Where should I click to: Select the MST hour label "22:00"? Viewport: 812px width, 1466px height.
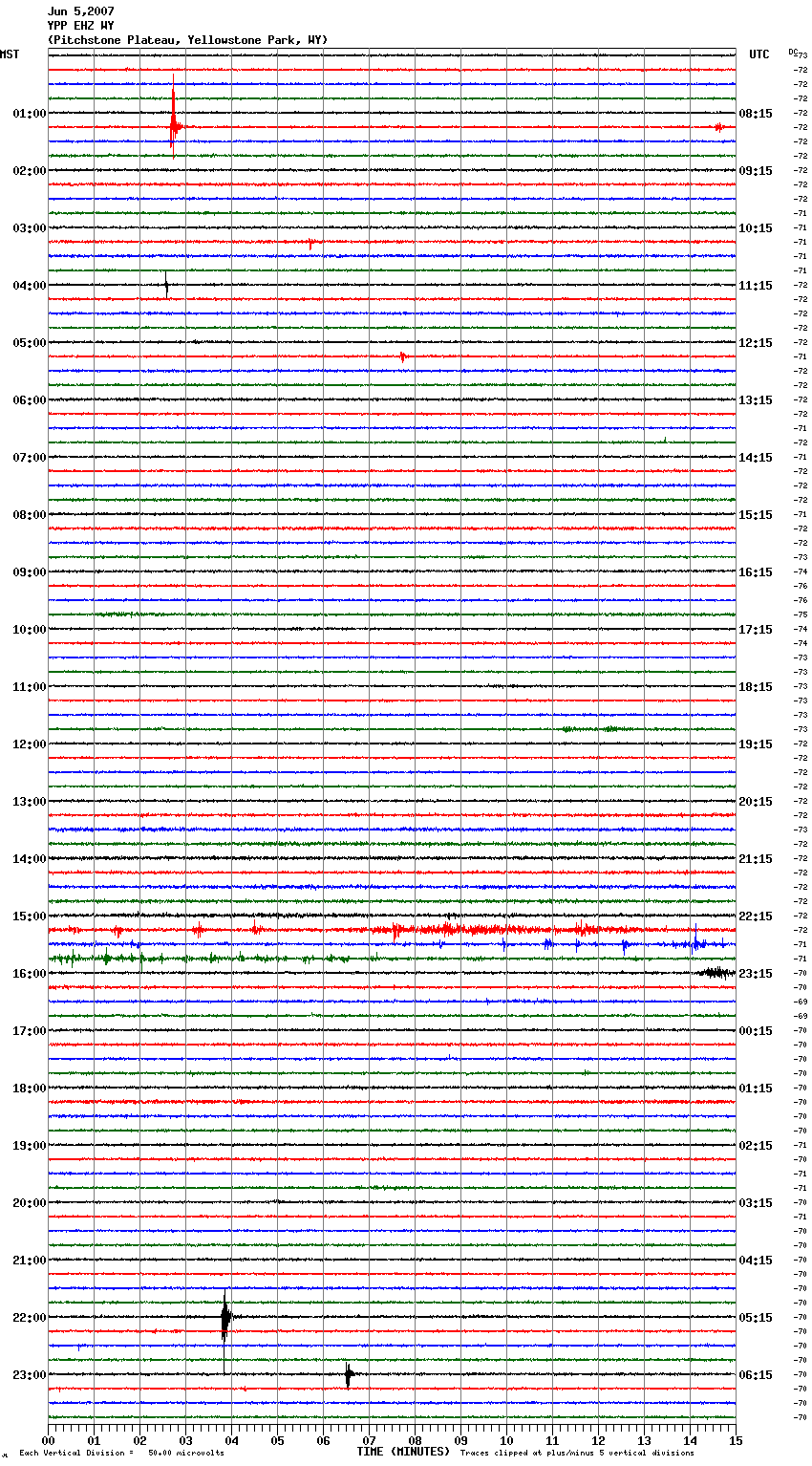point(29,1317)
